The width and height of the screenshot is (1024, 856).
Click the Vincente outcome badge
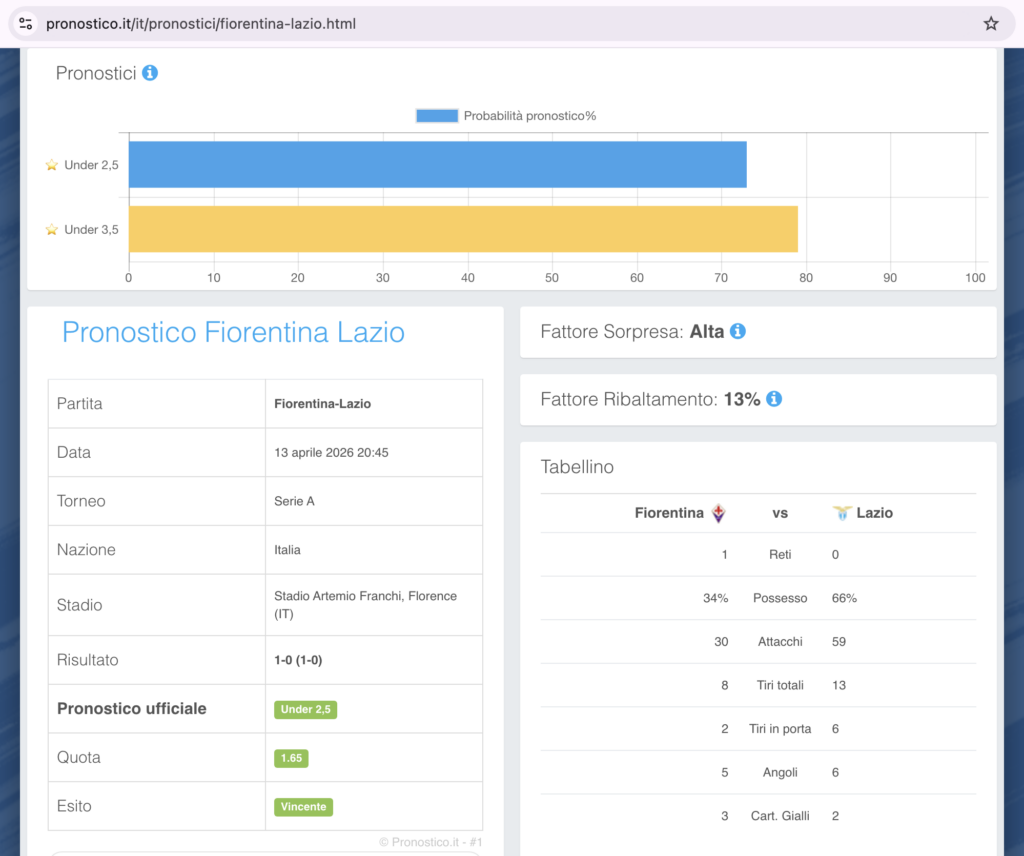303,806
